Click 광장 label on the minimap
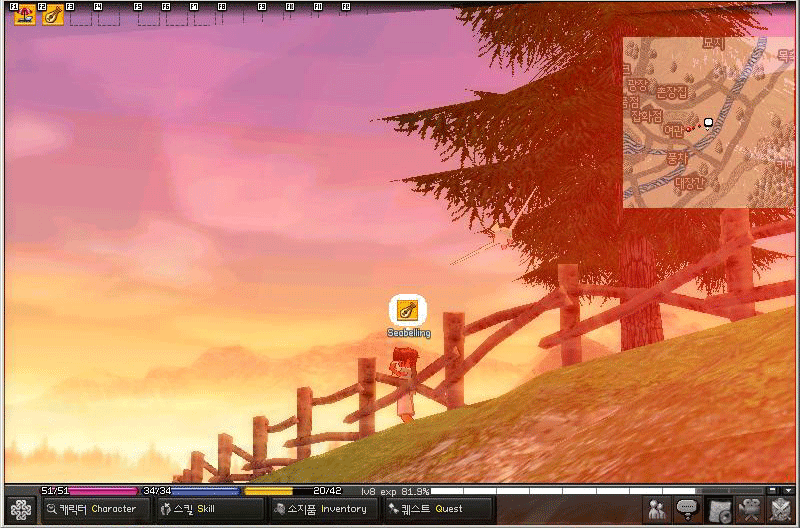 click(x=637, y=85)
